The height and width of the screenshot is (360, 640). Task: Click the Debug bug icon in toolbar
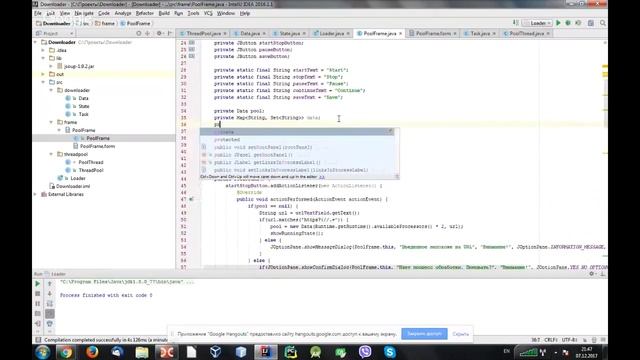568,23
